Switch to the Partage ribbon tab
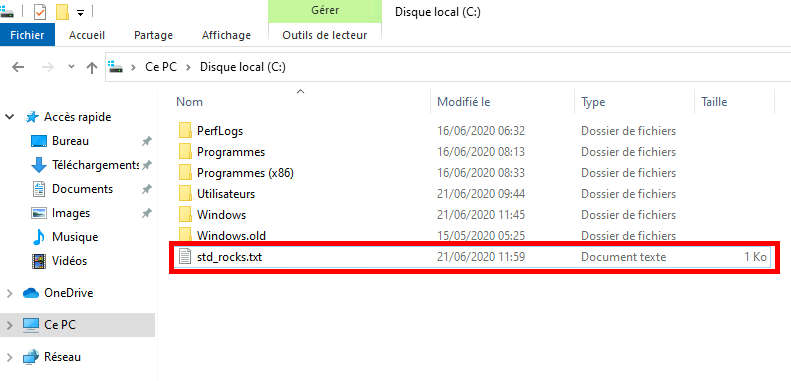 [153, 35]
